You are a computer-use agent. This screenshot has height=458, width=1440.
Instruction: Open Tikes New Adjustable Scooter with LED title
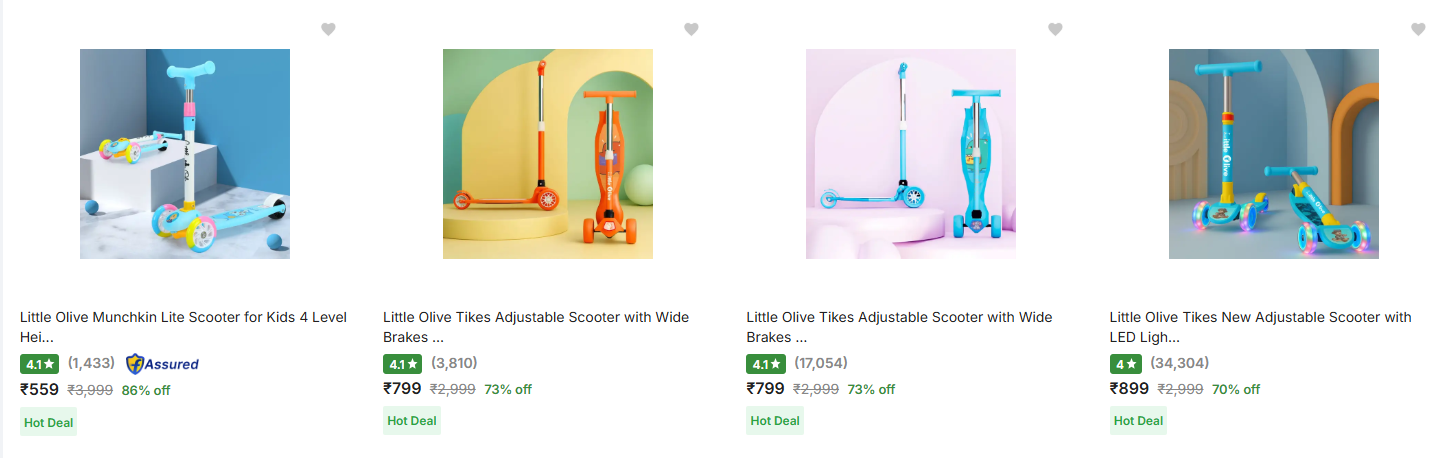click(1260, 318)
